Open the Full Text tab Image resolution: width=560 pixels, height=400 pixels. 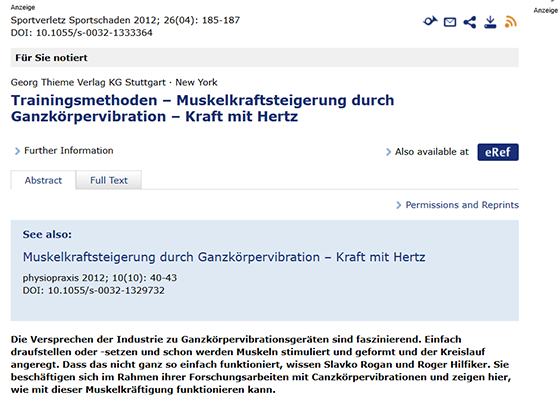coord(109,180)
